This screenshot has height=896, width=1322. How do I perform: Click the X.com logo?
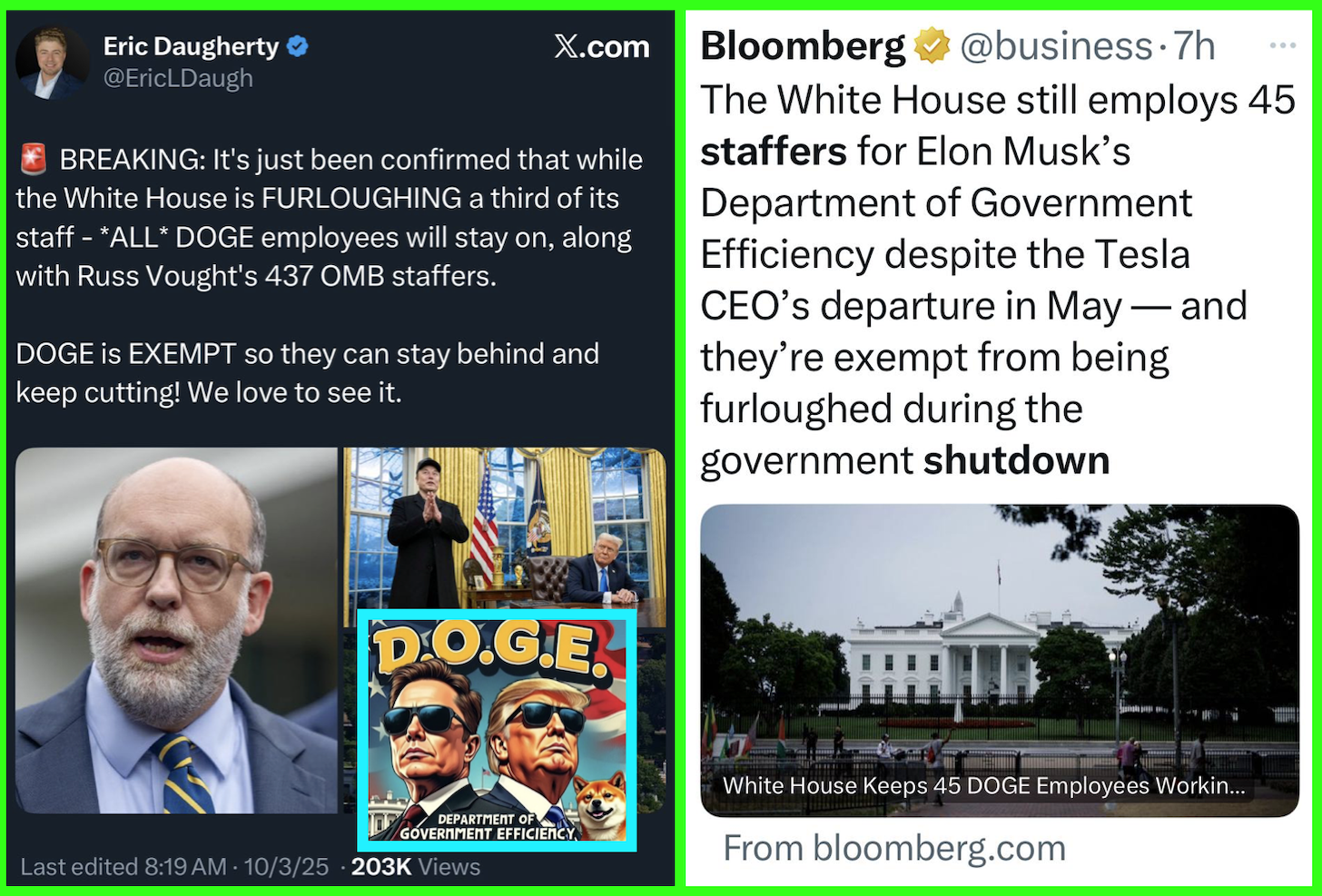point(601,47)
